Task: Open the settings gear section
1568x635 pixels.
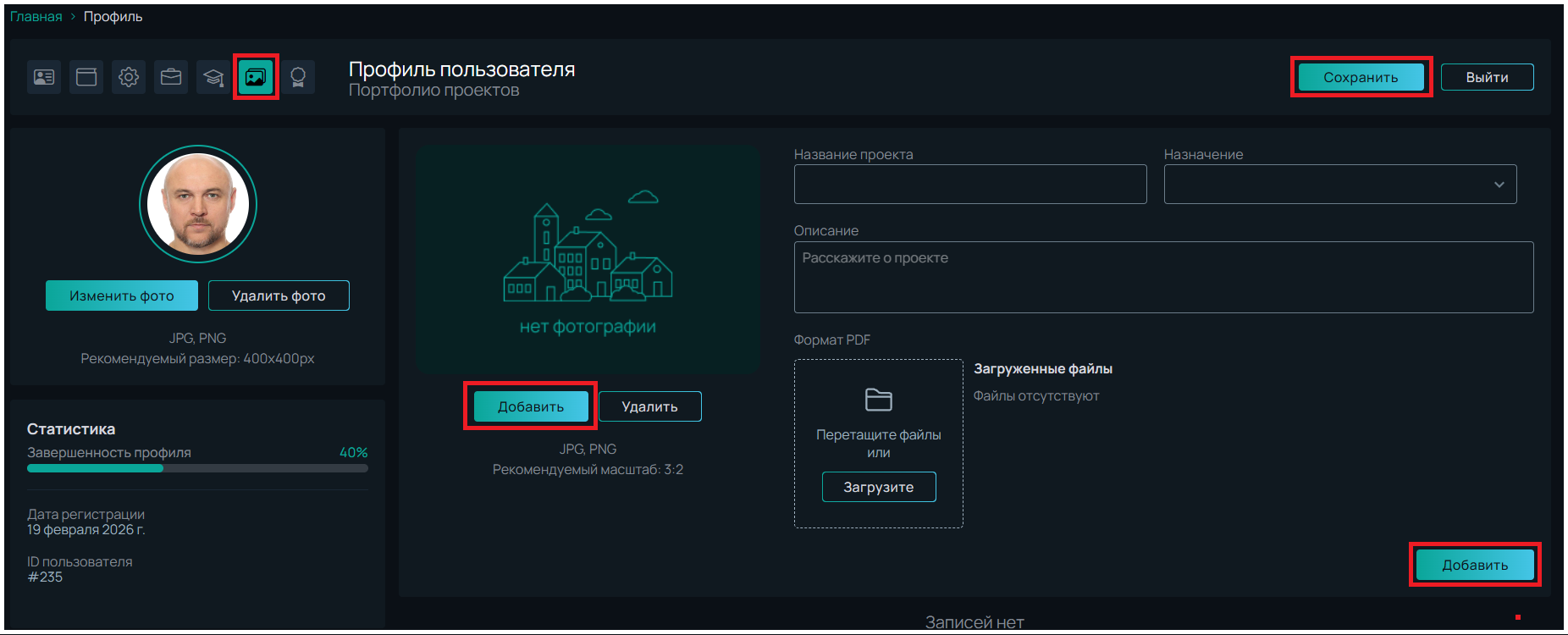Action: [129, 77]
